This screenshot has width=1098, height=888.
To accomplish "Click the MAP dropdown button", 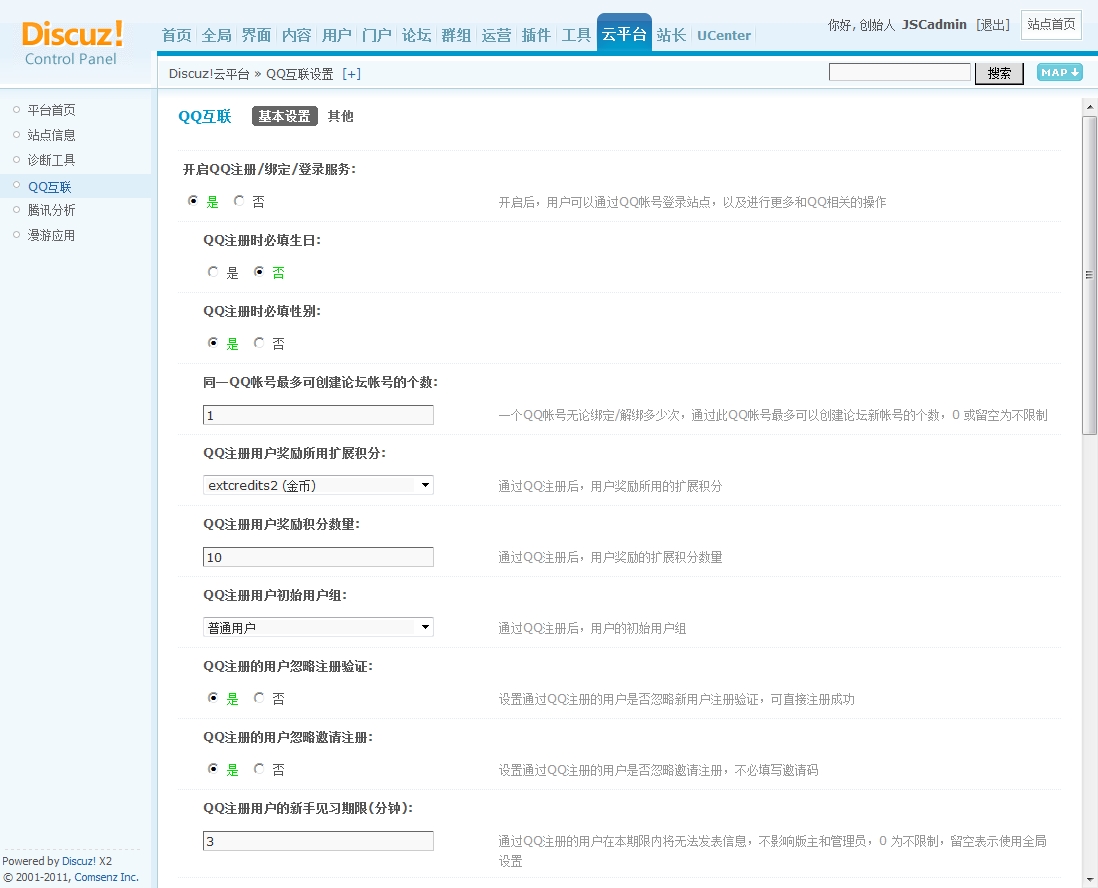I will [1058, 72].
